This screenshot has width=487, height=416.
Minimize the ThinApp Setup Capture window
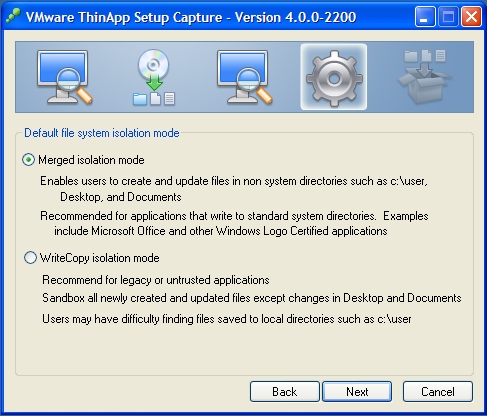[x=425, y=17]
